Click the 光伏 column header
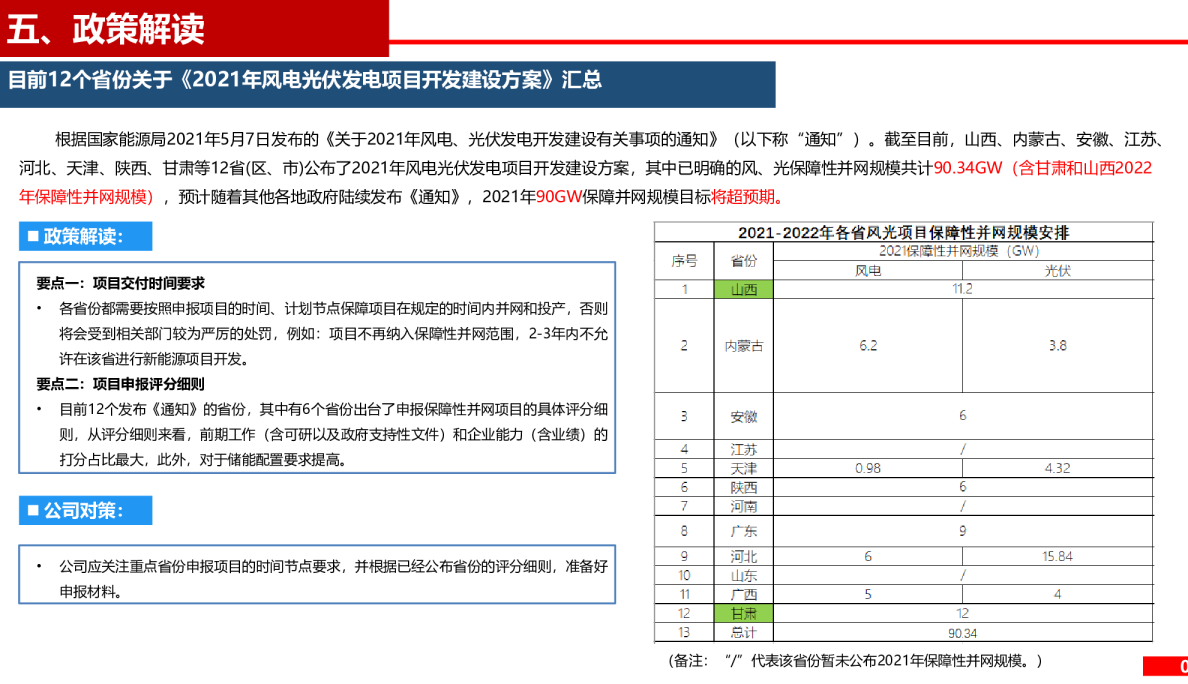The image size is (1188, 684). point(1057,271)
